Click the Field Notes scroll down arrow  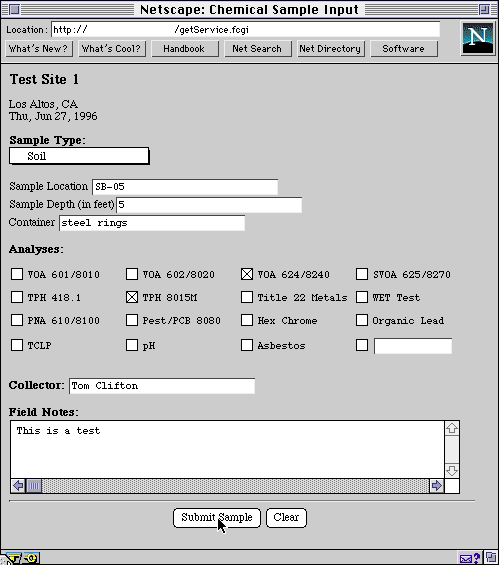pos(452,471)
